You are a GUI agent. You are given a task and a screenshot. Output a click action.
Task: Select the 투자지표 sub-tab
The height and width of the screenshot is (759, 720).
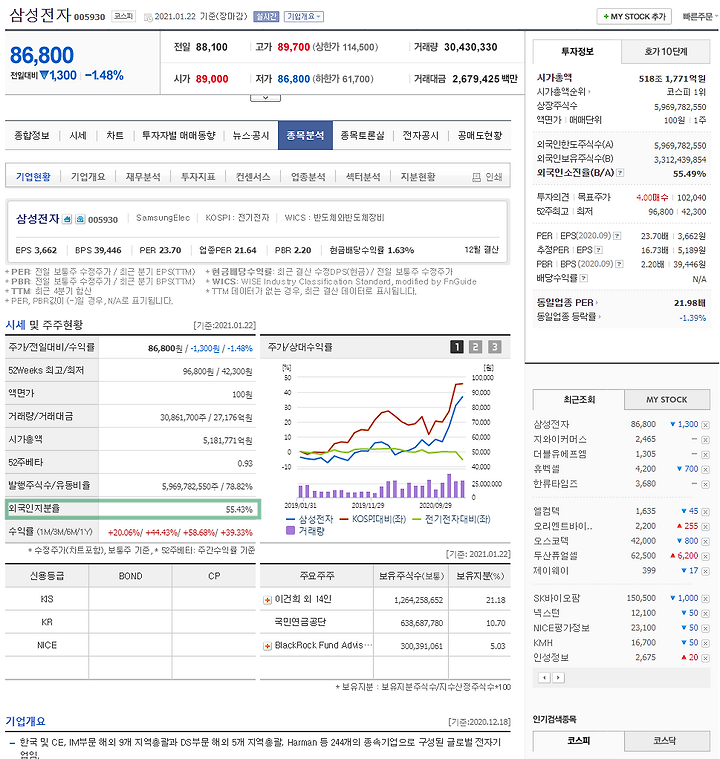198,177
